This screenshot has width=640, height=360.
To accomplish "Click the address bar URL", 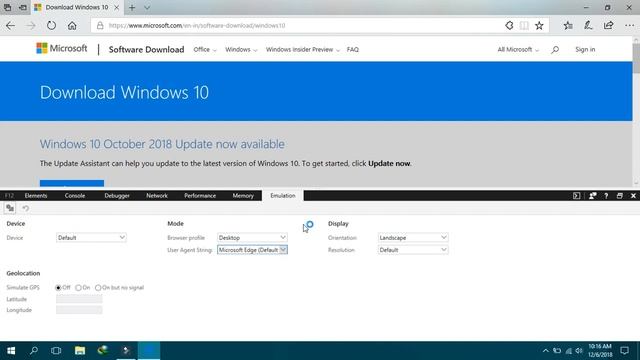I will 197,26.
